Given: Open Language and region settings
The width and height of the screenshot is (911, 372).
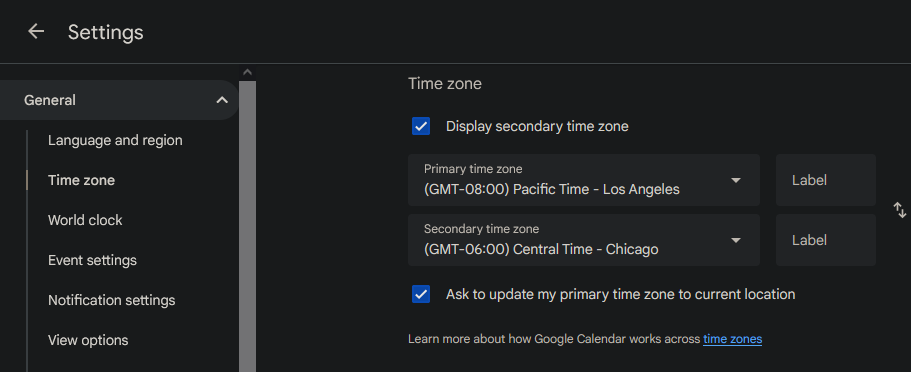Looking at the screenshot, I should pyautogui.click(x=115, y=140).
